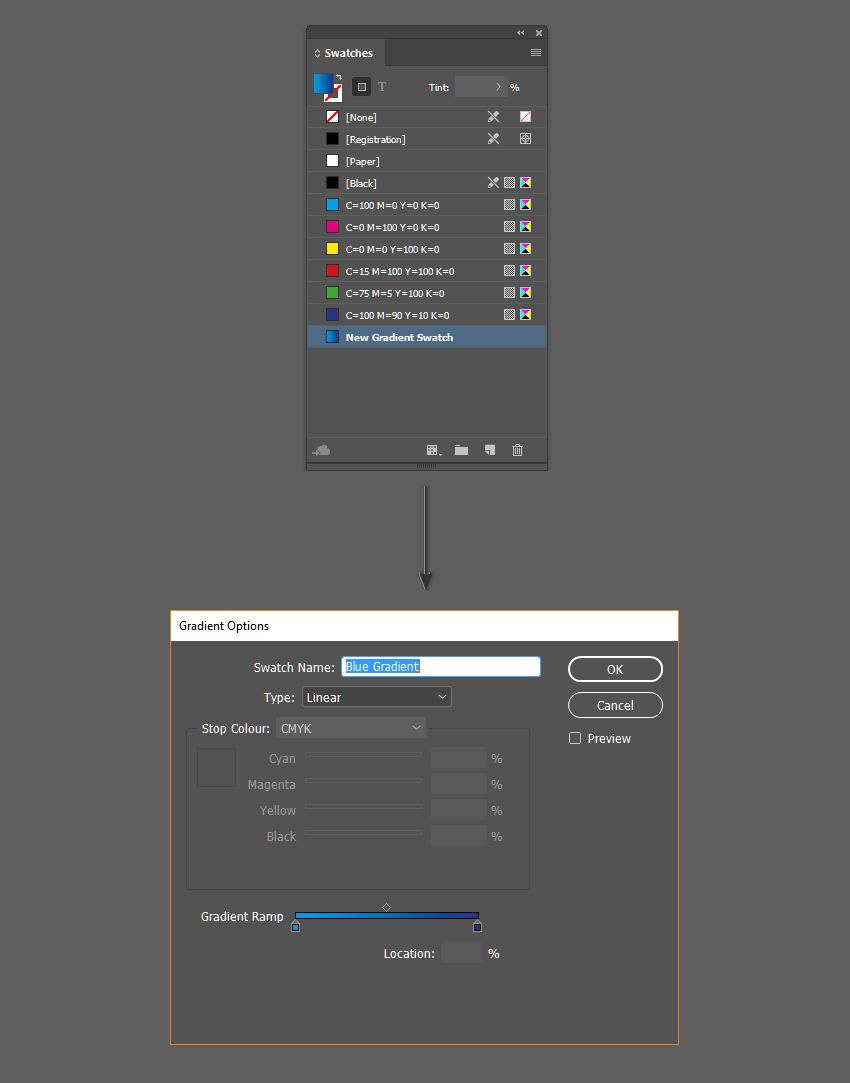Open the show swatch kinds menu

coord(433,450)
